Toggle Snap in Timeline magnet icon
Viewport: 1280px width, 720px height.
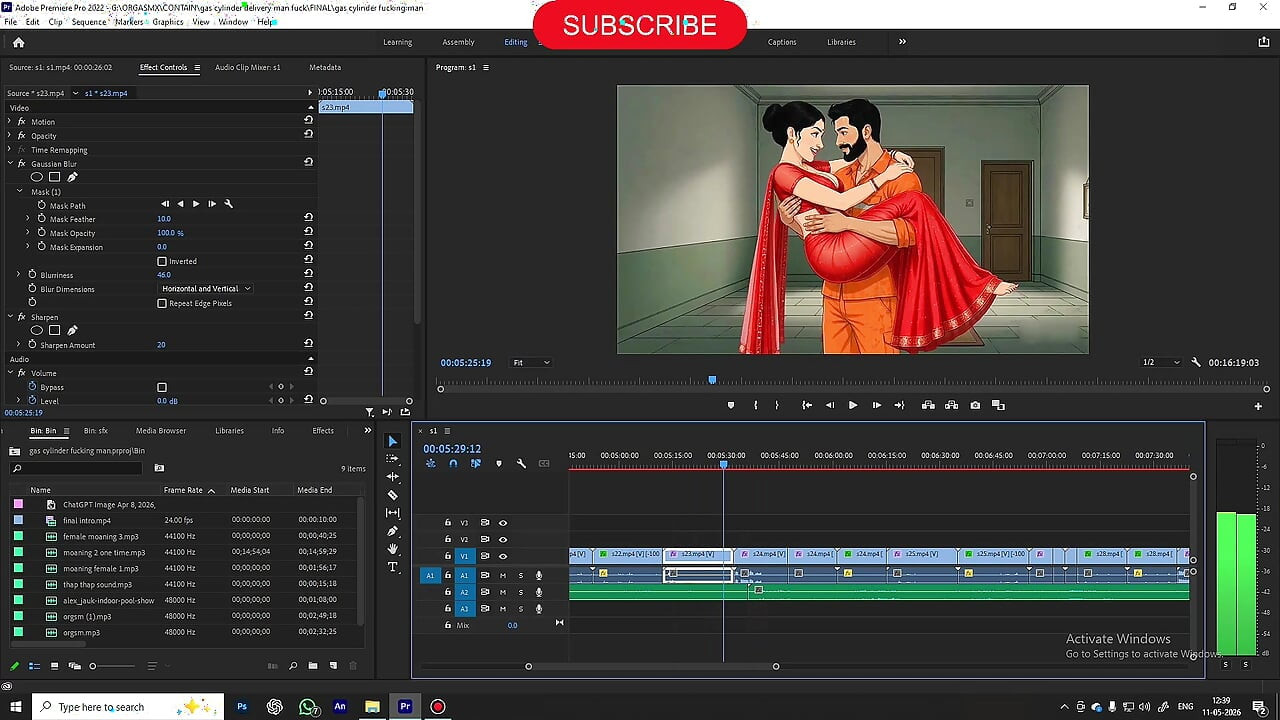point(453,463)
